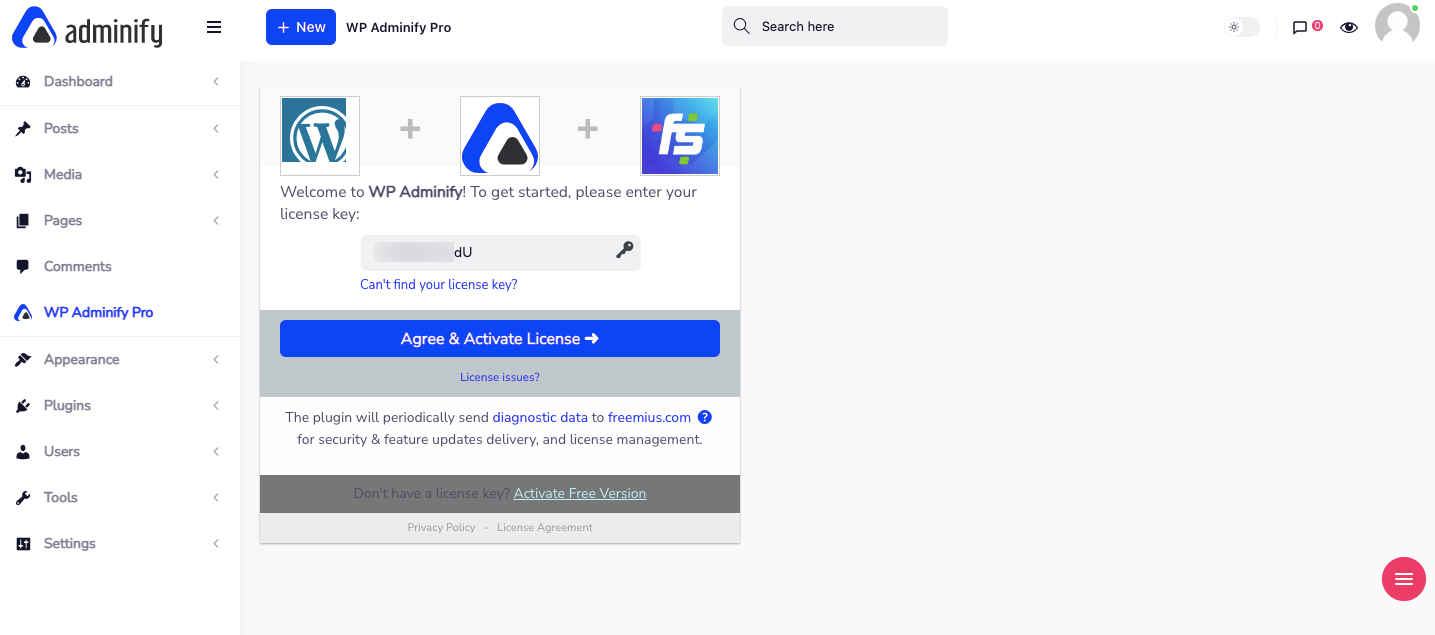Select the Media sidebar icon

[23, 174]
